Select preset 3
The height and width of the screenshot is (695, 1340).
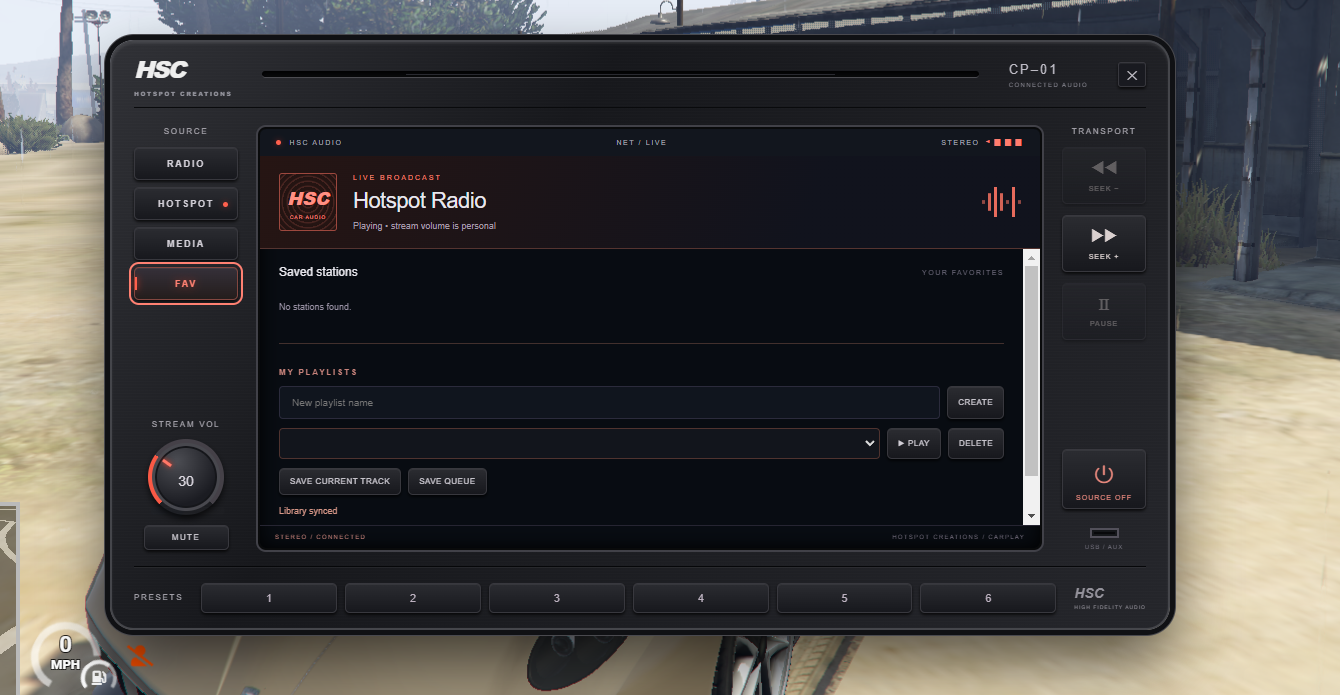557,598
